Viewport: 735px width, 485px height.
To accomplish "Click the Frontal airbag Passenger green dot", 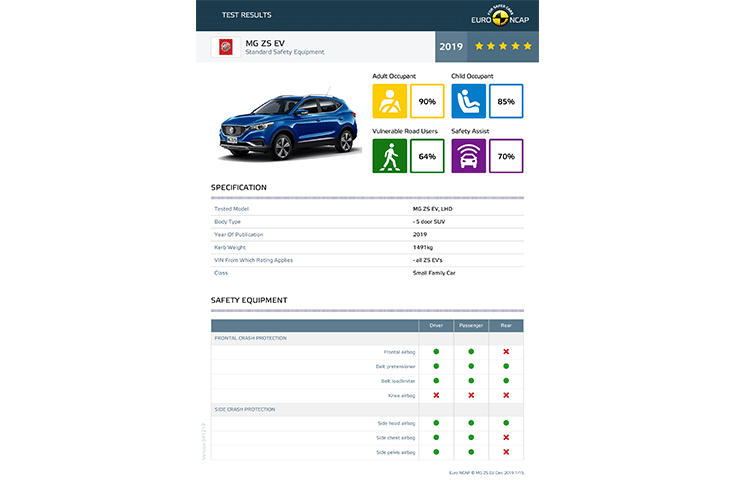I will [x=471, y=351].
